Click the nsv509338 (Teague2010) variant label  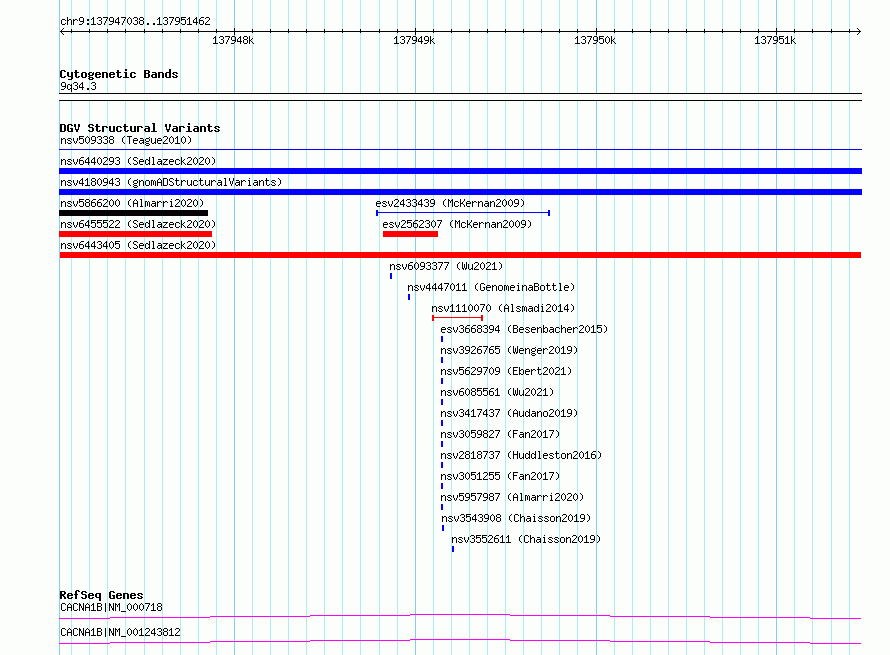[x=126, y=140]
